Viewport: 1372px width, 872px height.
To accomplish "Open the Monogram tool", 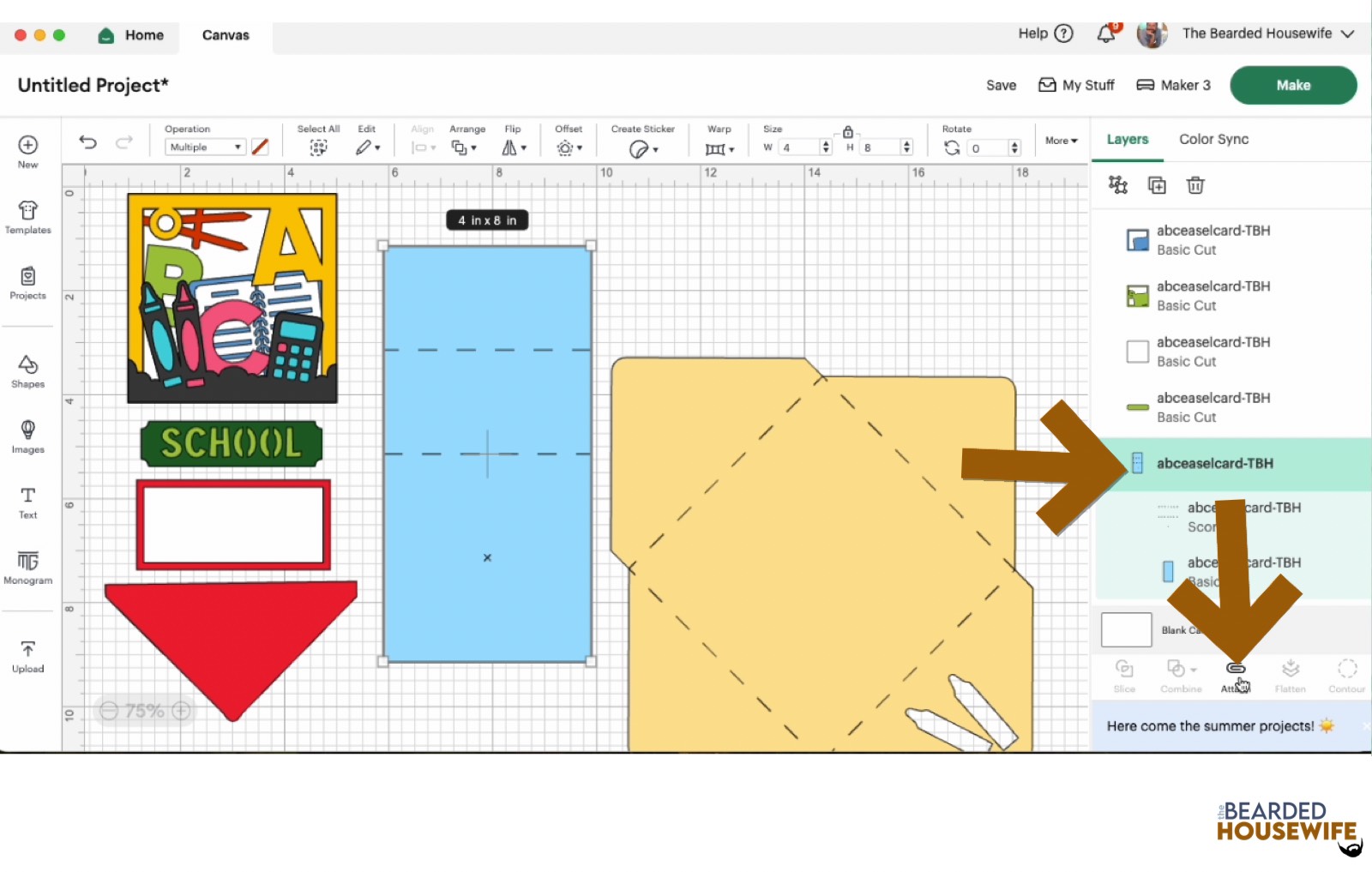I will click(27, 568).
